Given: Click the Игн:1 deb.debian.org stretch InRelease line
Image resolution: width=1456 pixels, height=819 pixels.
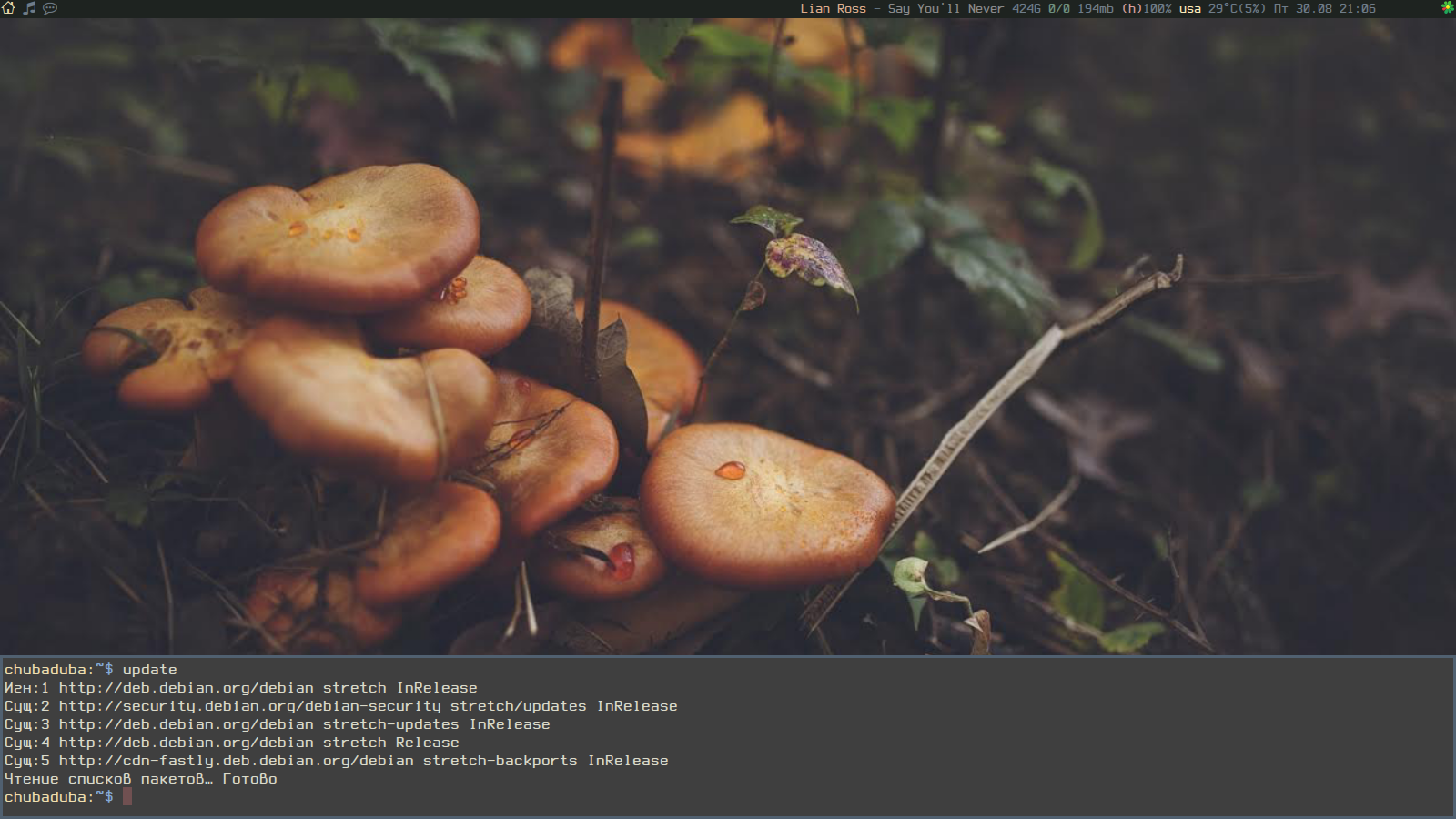Looking at the screenshot, I should pos(240,688).
